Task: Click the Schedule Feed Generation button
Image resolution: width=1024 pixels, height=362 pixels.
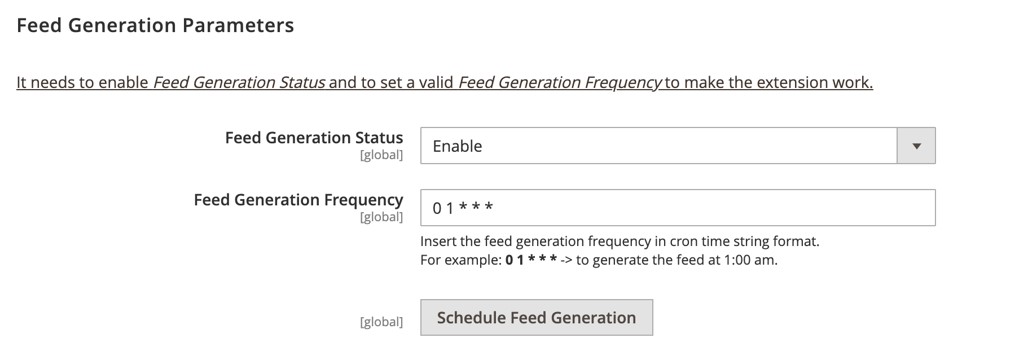Action: pos(536,318)
